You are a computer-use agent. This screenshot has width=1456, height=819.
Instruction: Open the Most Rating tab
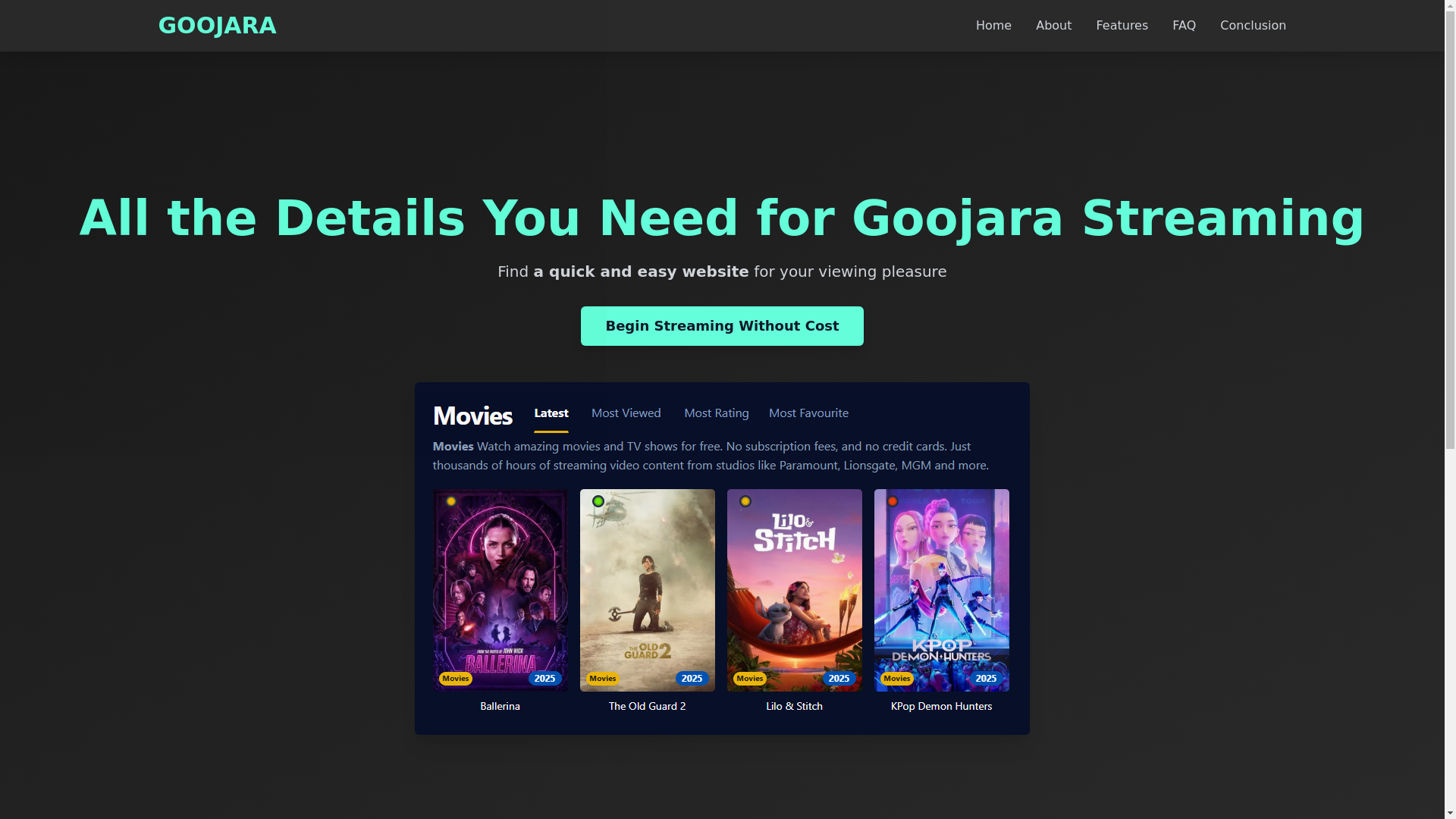point(717,413)
